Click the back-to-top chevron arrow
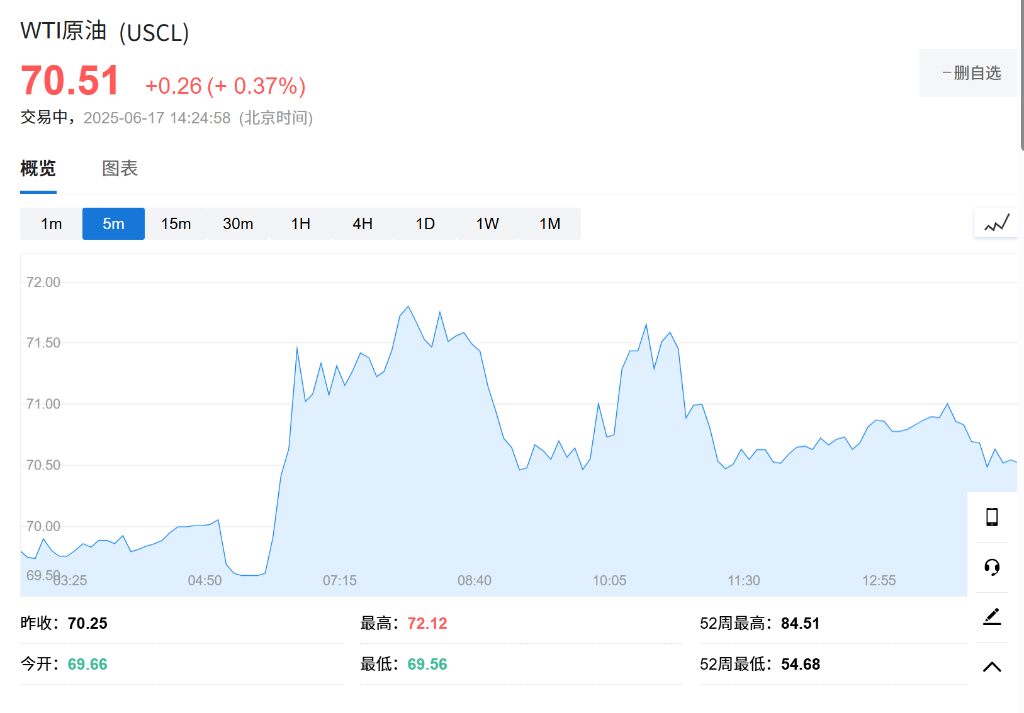 coord(992,667)
